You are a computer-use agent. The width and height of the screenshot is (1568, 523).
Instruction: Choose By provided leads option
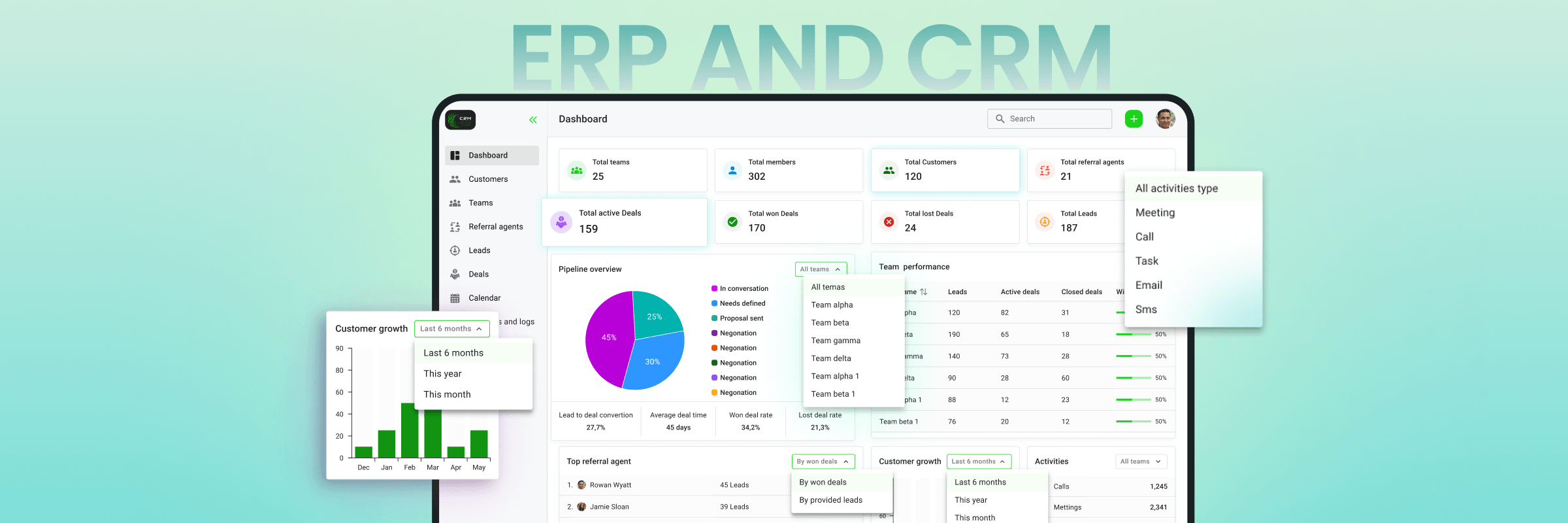tap(841, 500)
